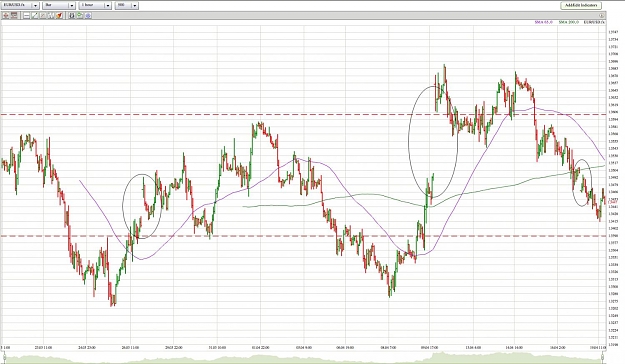Select the red line drawing tool icon

pos(43,16)
